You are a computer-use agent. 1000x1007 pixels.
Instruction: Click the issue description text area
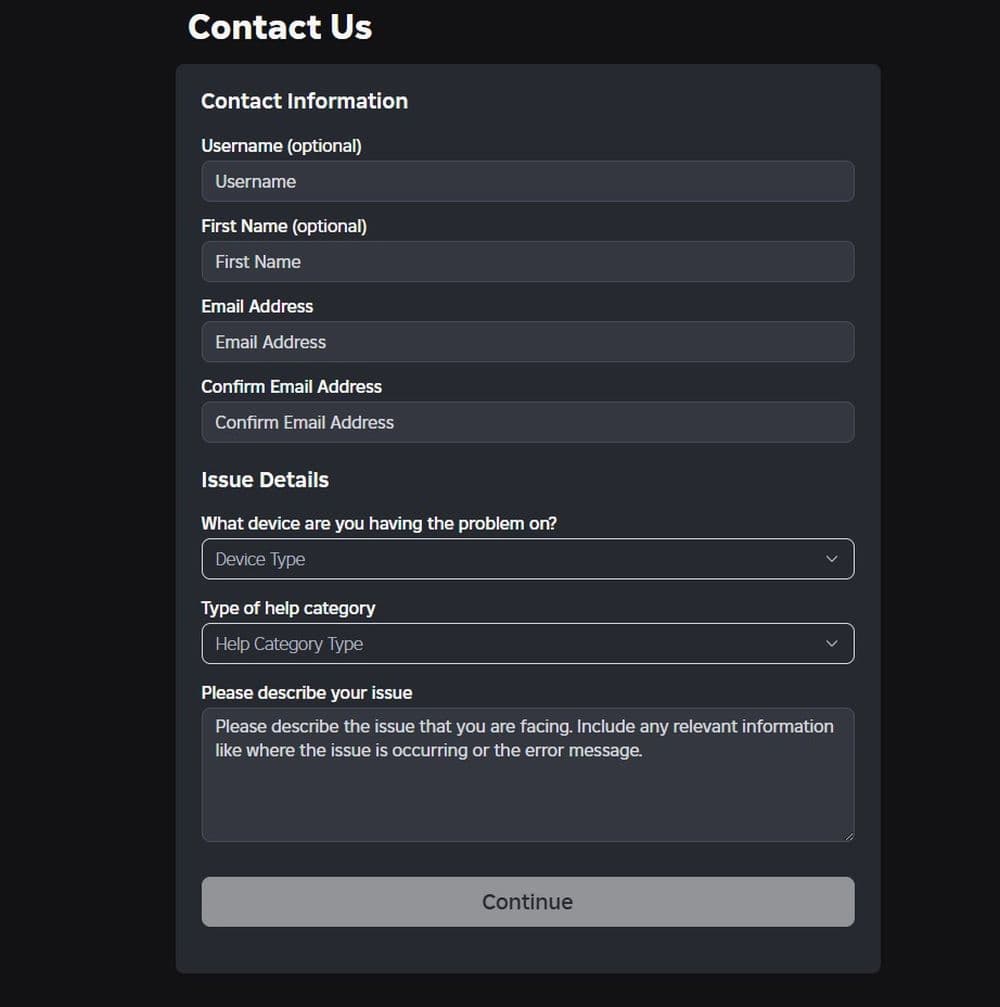(x=527, y=775)
